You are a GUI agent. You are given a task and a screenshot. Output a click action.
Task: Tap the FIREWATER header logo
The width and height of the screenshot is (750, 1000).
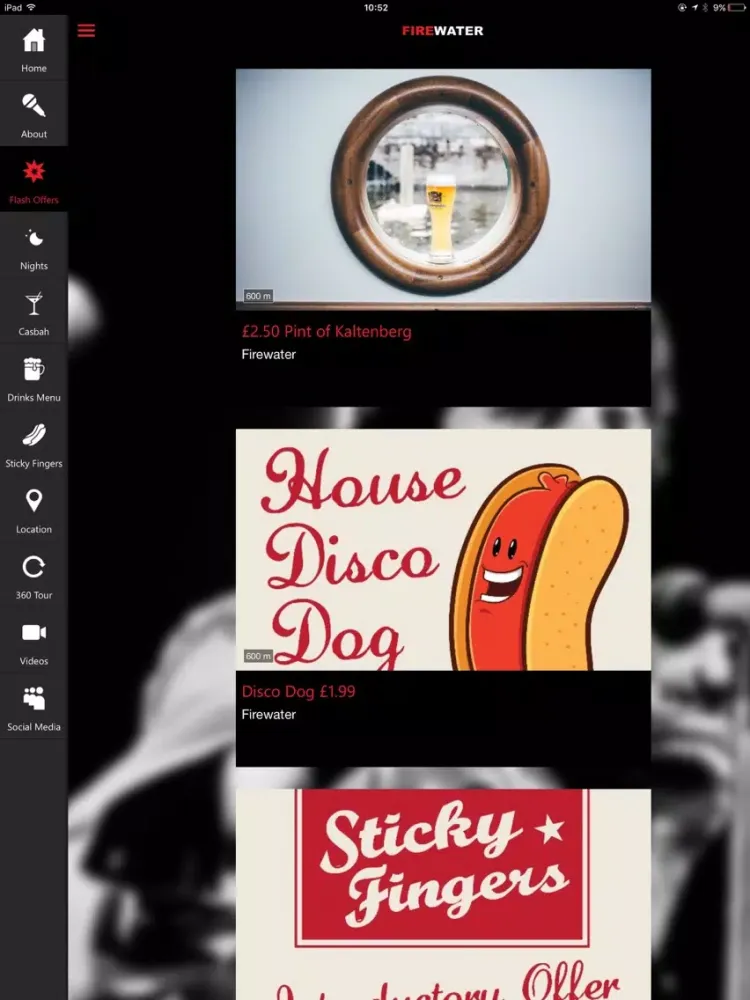point(443,31)
